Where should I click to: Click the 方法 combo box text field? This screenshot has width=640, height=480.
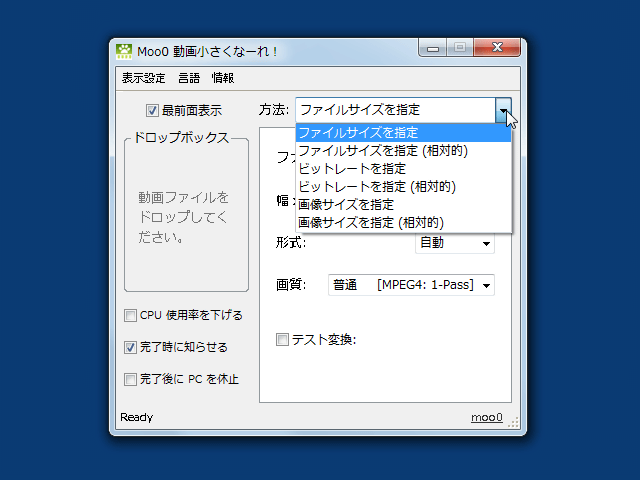click(396, 110)
